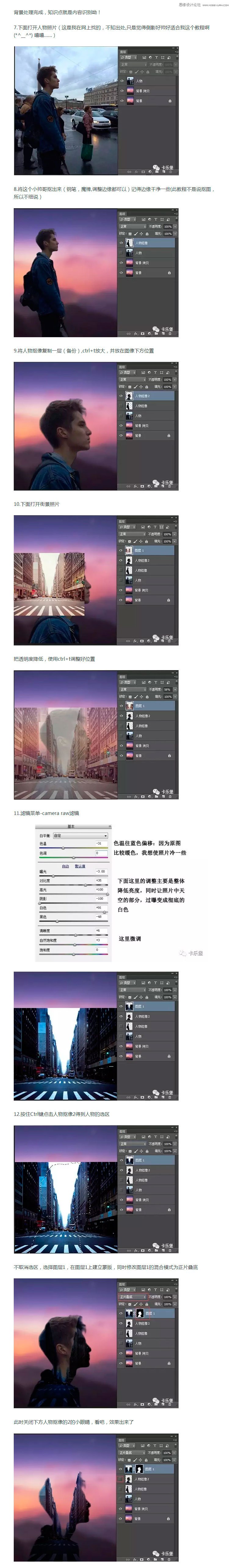Viewport: 232px width, 1568px height.
Task: Toggle layer filter switch in second-to-last Layers panel
Action: (176, 1290)
